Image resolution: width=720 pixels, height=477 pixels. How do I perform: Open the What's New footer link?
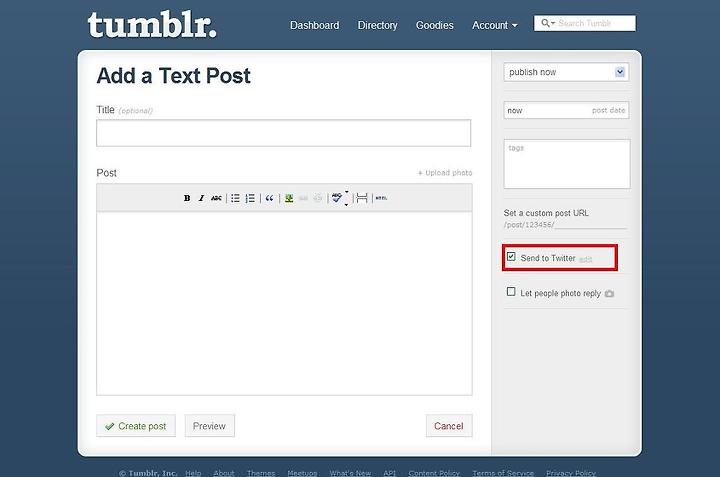(x=350, y=472)
